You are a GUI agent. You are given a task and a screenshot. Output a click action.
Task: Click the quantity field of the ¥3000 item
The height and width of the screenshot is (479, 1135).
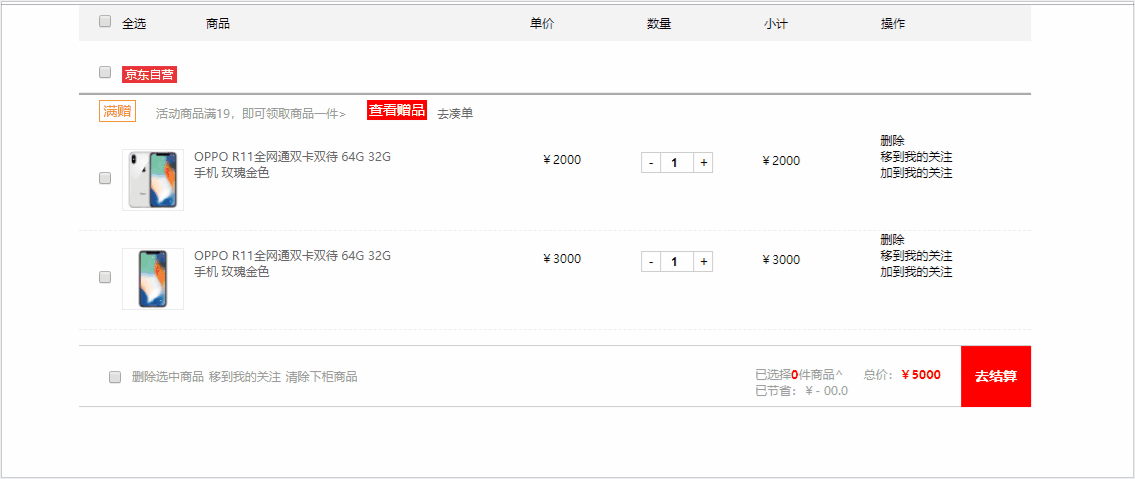coord(677,262)
